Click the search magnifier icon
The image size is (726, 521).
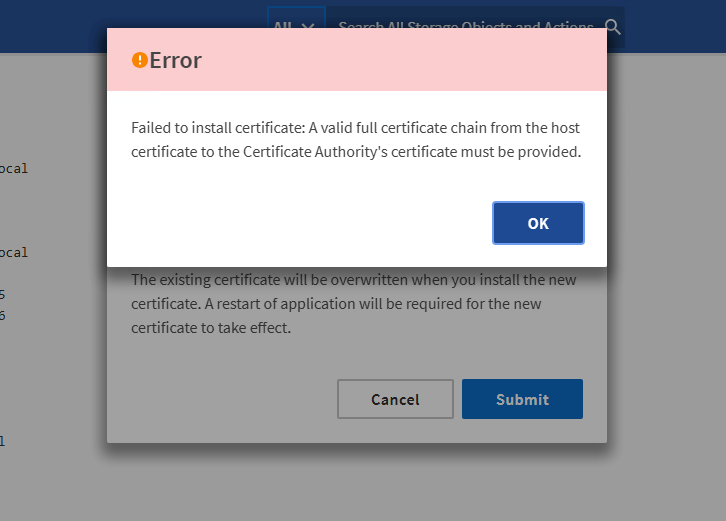613,27
